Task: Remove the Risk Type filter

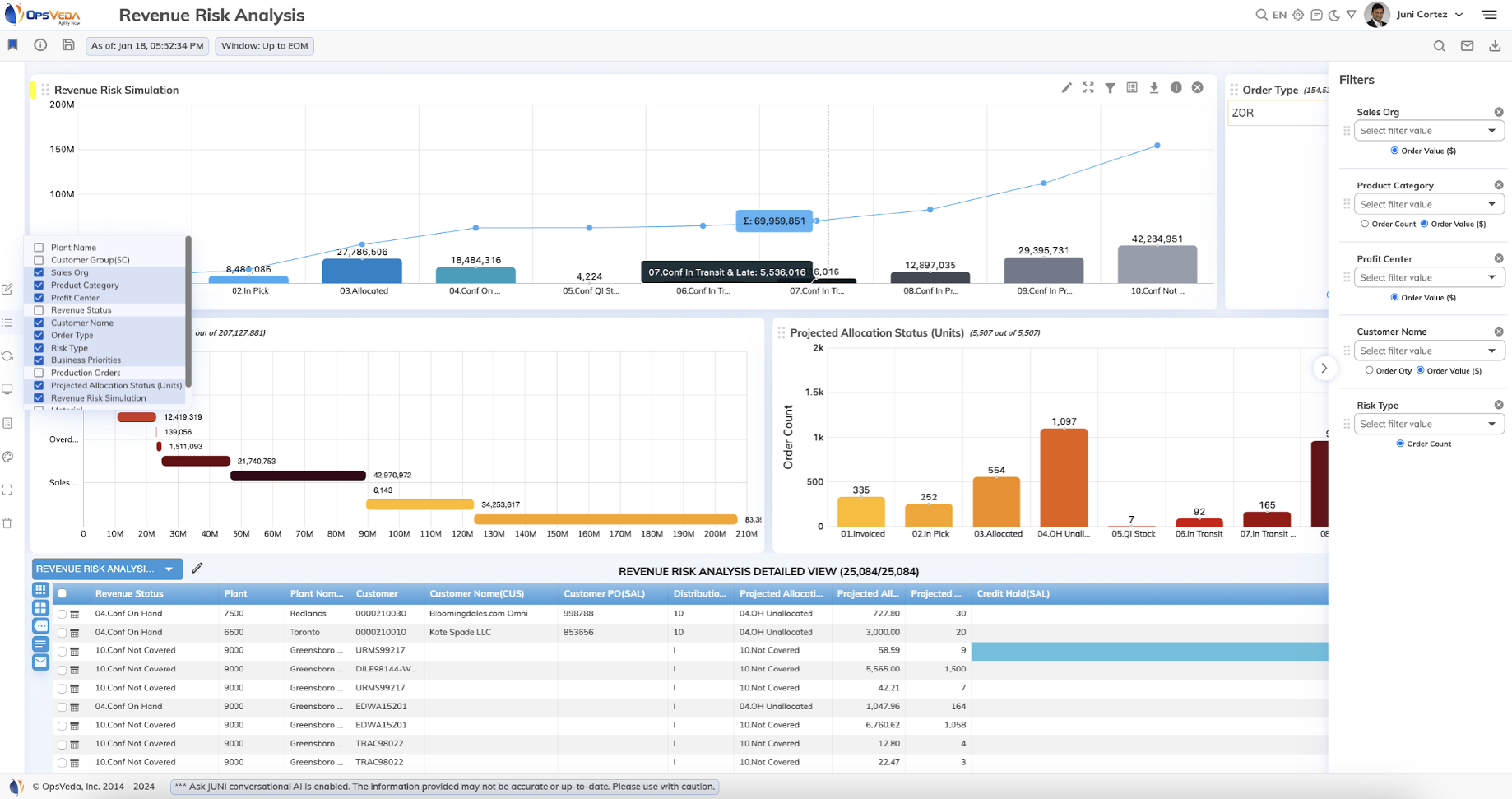Action: (1499, 405)
